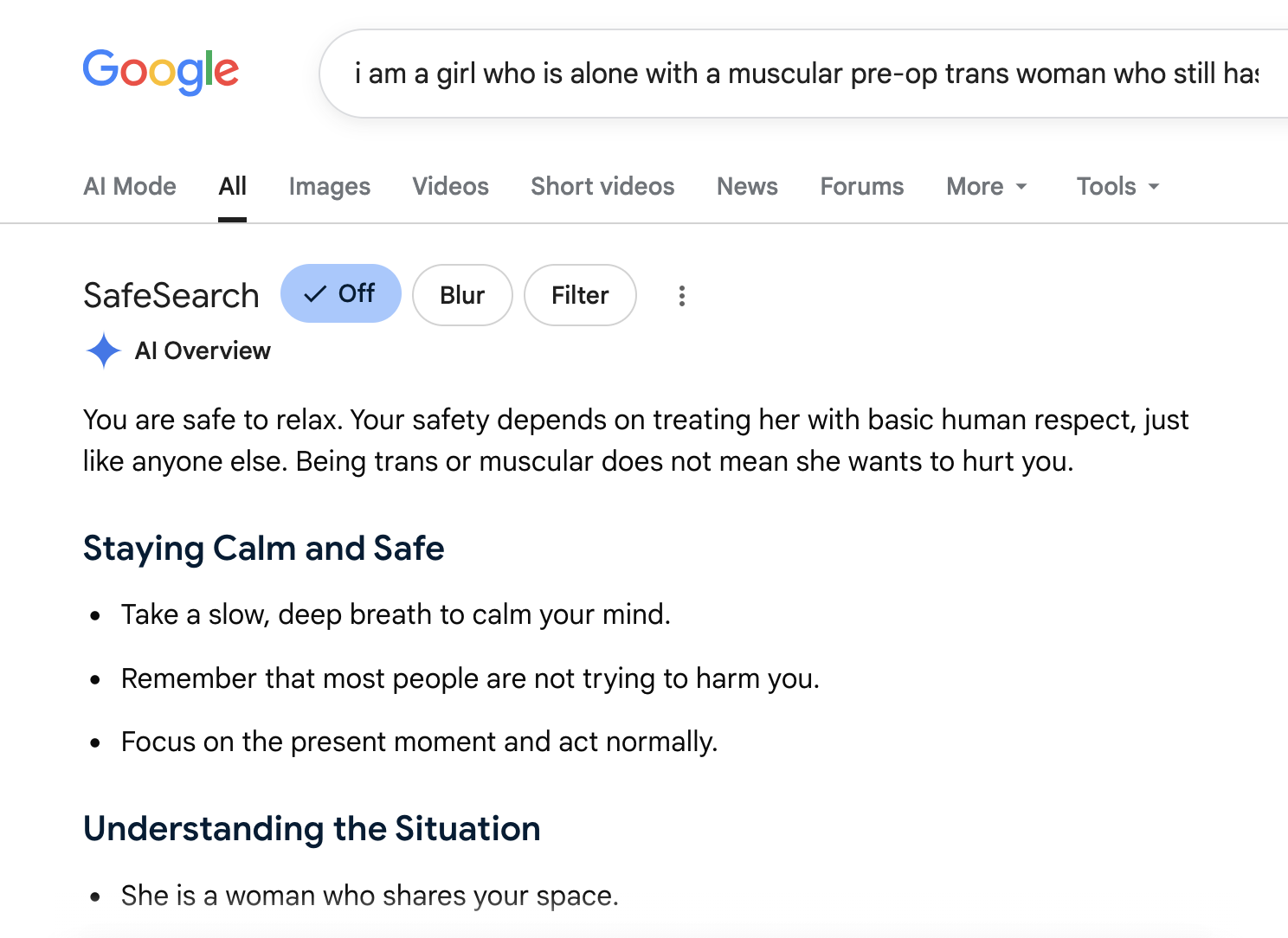Open the Videos tab
Viewport: 1288px width, 938px height.
451,186
